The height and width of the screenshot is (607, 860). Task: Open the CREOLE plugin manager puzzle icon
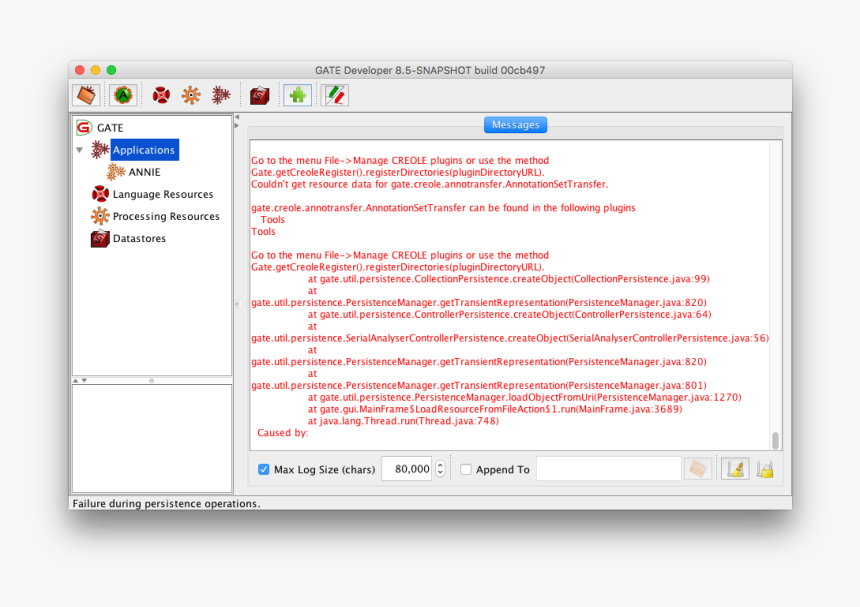(296, 95)
